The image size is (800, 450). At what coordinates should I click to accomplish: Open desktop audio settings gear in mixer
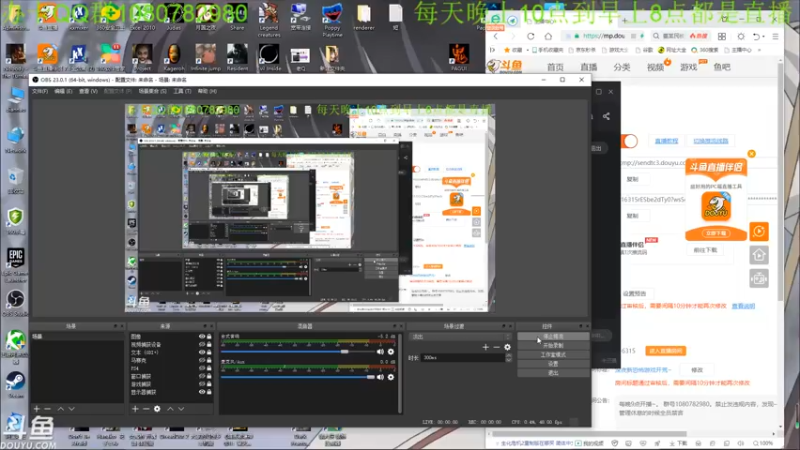click(391, 352)
